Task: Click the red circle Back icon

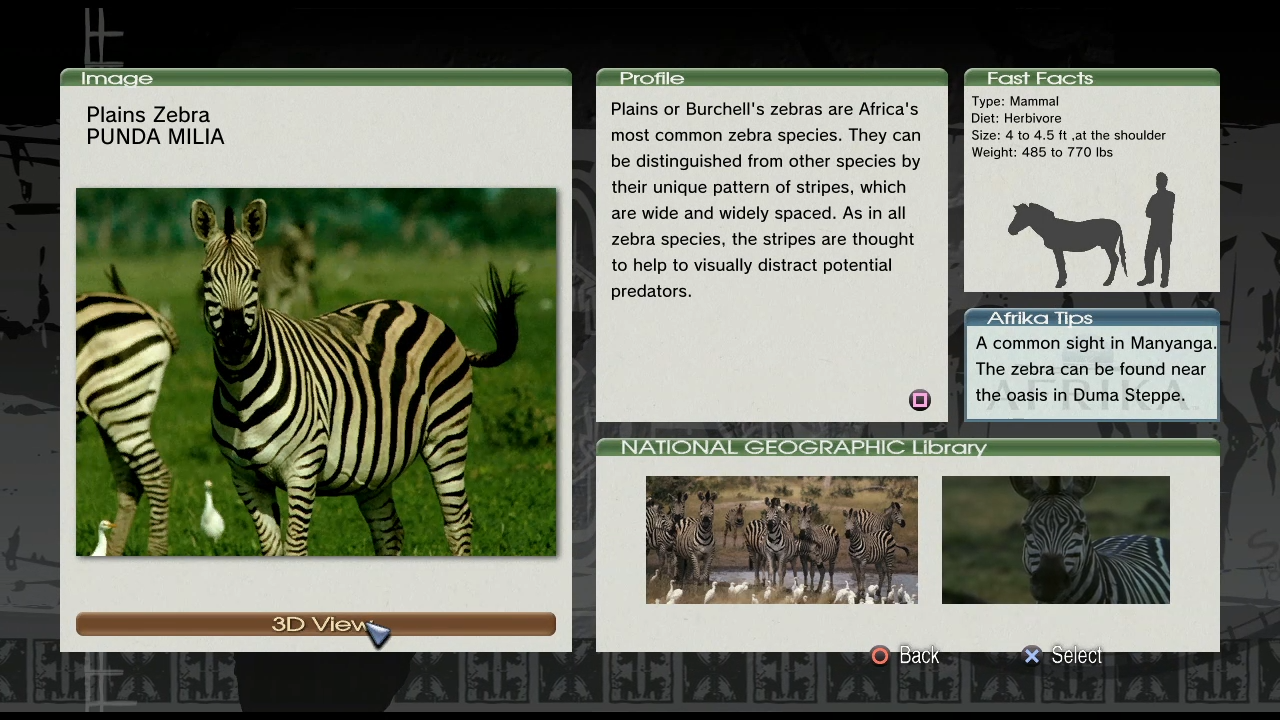Action: tap(880, 655)
